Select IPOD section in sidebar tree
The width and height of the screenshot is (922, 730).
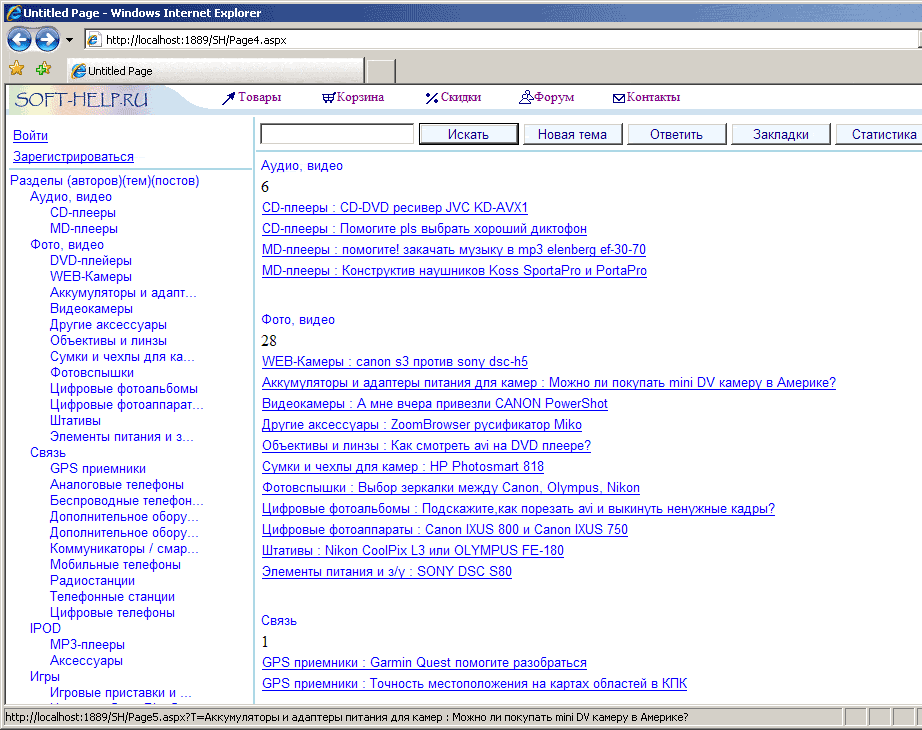point(45,628)
